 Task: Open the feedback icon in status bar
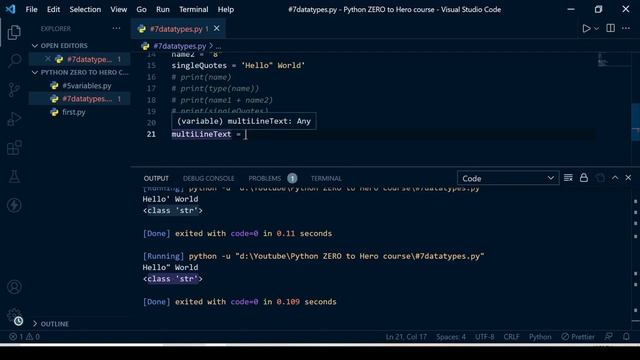point(608,337)
